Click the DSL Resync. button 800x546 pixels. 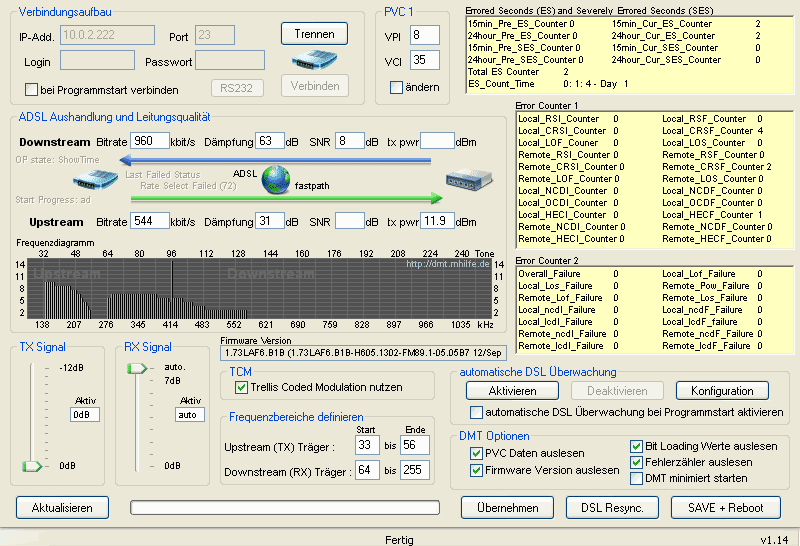(x=612, y=508)
